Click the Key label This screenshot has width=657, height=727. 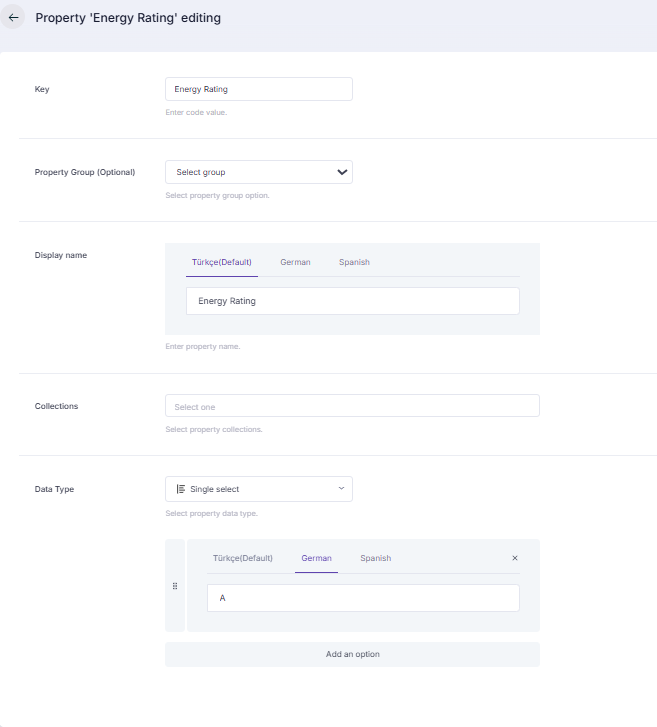coord(42,89)
